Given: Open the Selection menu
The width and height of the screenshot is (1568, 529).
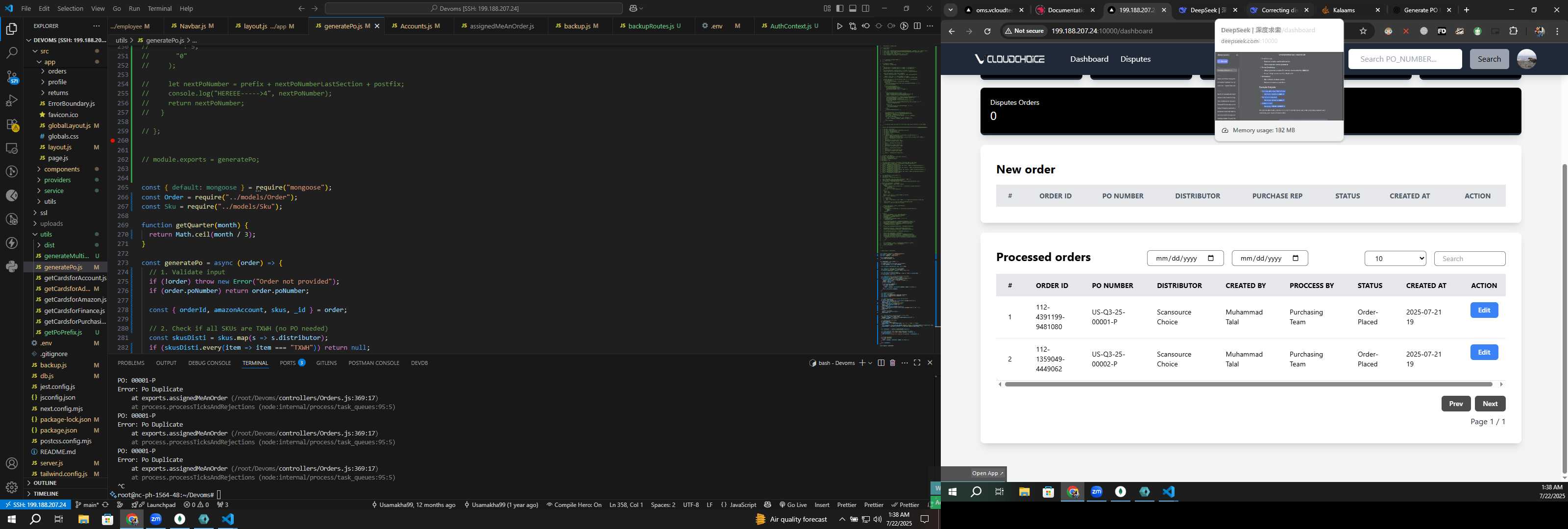Looking at the screenshot, I should 70,8.
